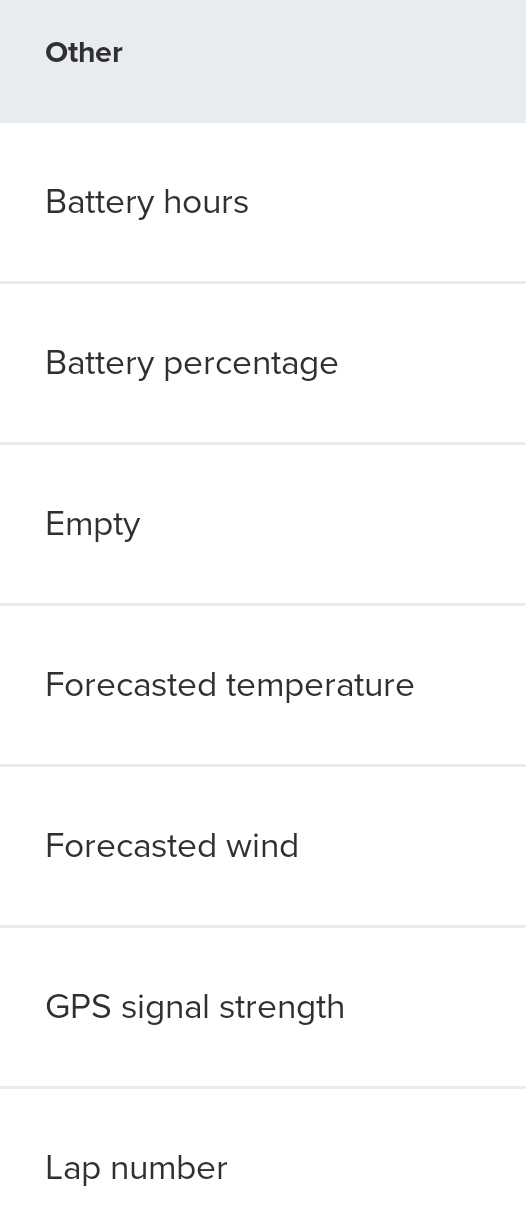Image resolution: width=526 pixels, height=1206 pixels.
Task: Tap the Battery hours row
Action: [x=263, y=203]
